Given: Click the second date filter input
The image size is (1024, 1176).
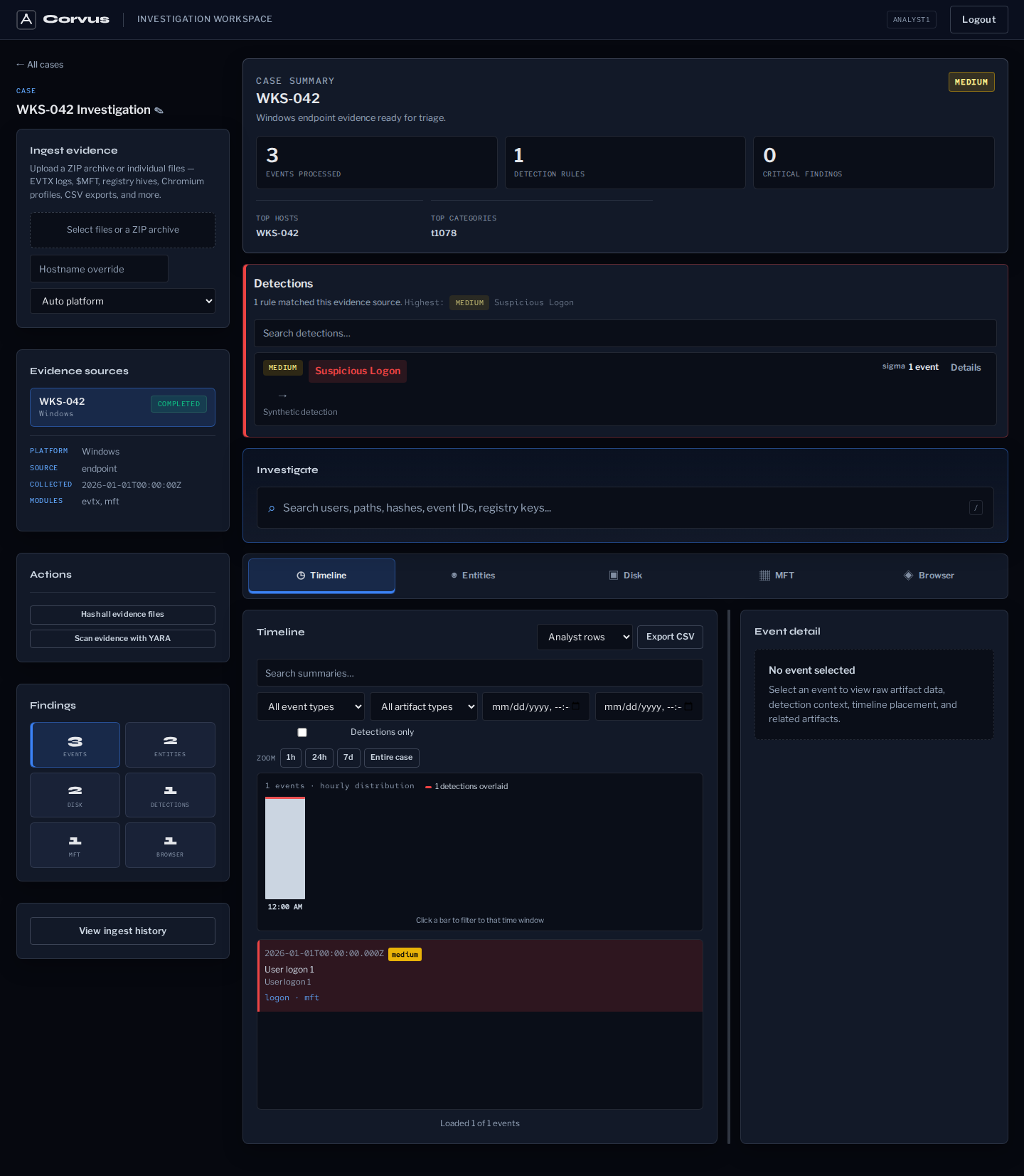Looking at the screenshot, I should tap(649, 706).
